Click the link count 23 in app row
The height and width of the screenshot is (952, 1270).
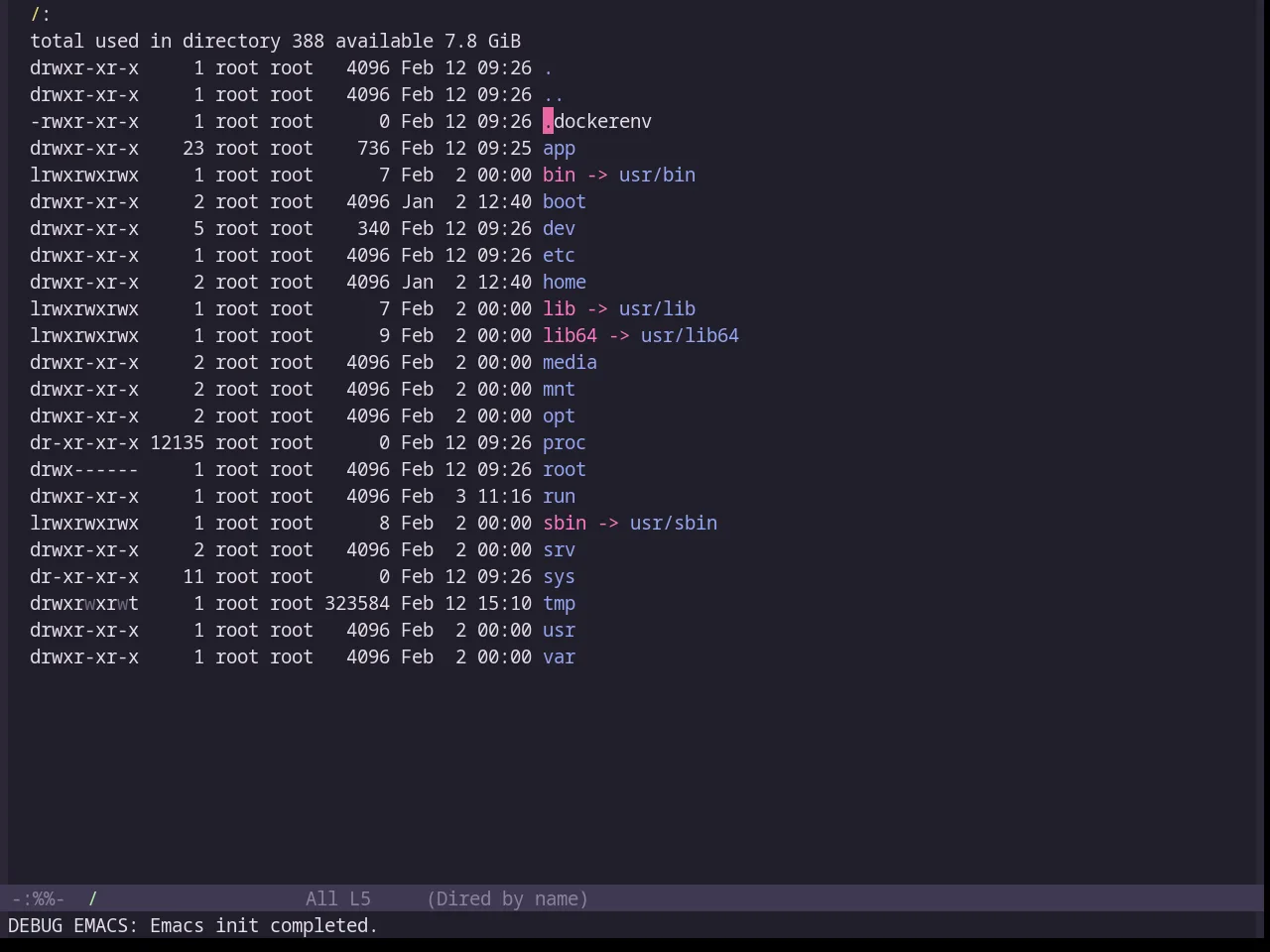pyautogui.click(x=193, y=149)
